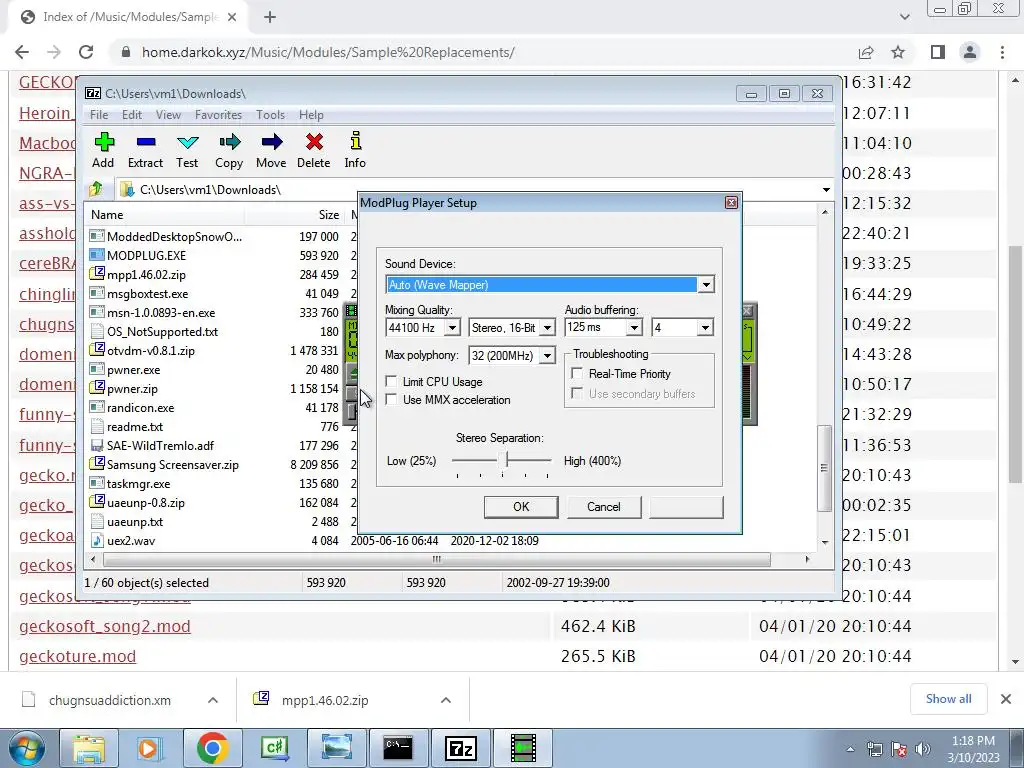Open chugnsuaddiction.xm download options arrow
1024x768 pixels.
tap(213, 700)
